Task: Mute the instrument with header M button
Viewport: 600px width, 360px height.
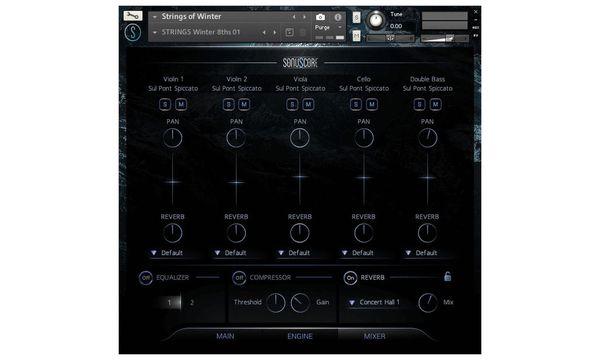Action: (356, 36)
